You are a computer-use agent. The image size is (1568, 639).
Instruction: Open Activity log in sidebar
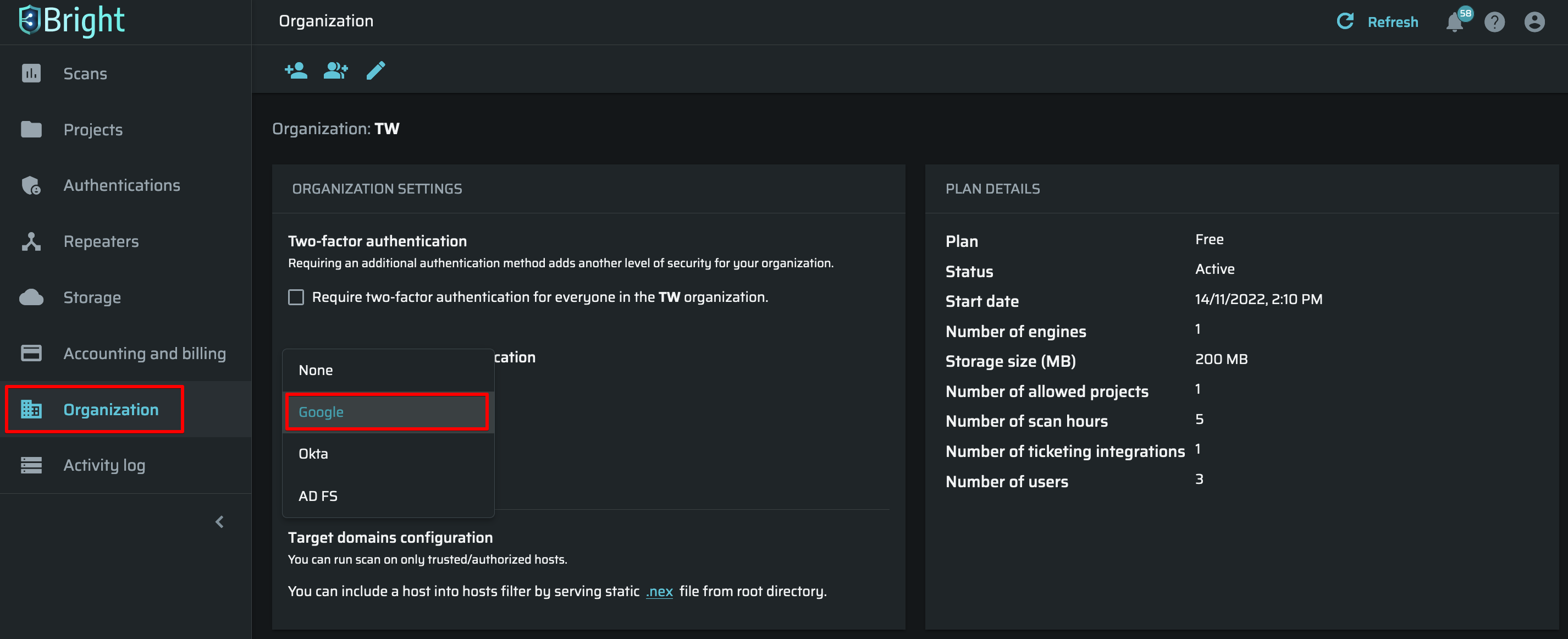pyautogui.click(x=104, y=465)
